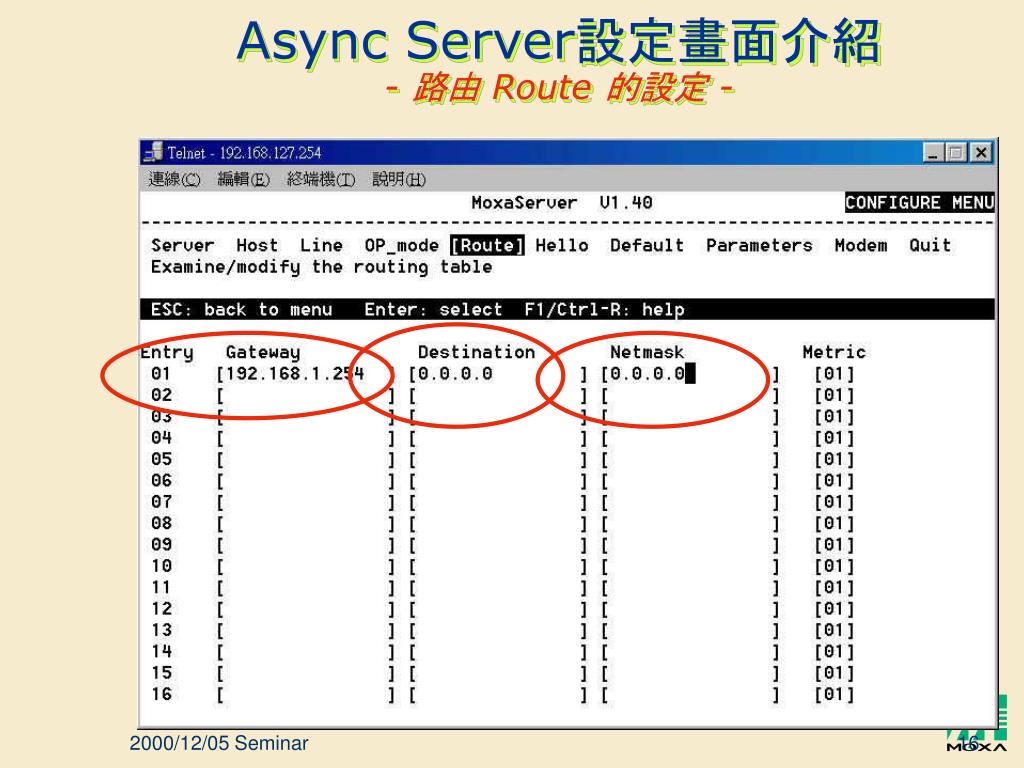Select the Quit menu option
Screen dimensions: 1024x768
point(930,246)
